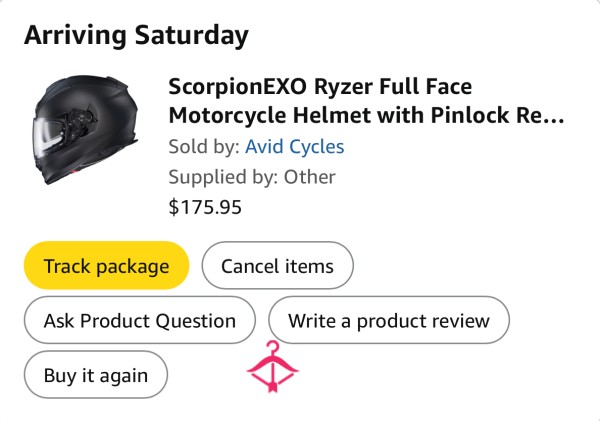Click the Arriving Saturday delivery heading

point(136,35)
